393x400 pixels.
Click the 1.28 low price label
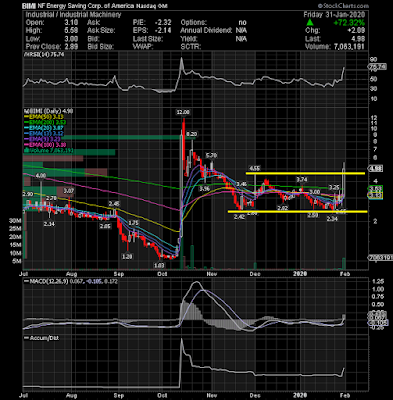tap(128, 256)
